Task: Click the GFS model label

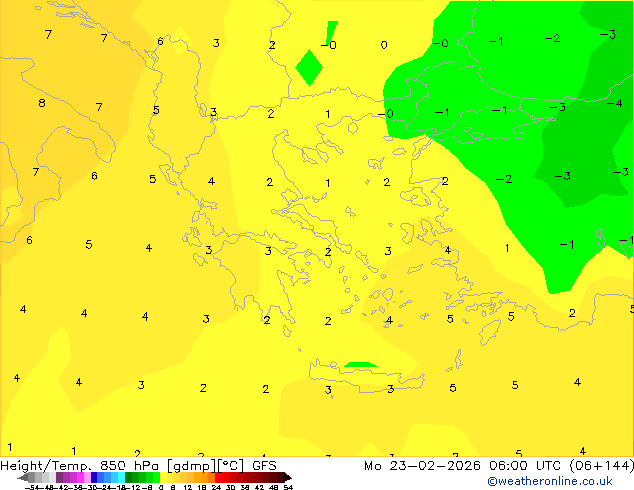Action: click(x=264, y=466)
